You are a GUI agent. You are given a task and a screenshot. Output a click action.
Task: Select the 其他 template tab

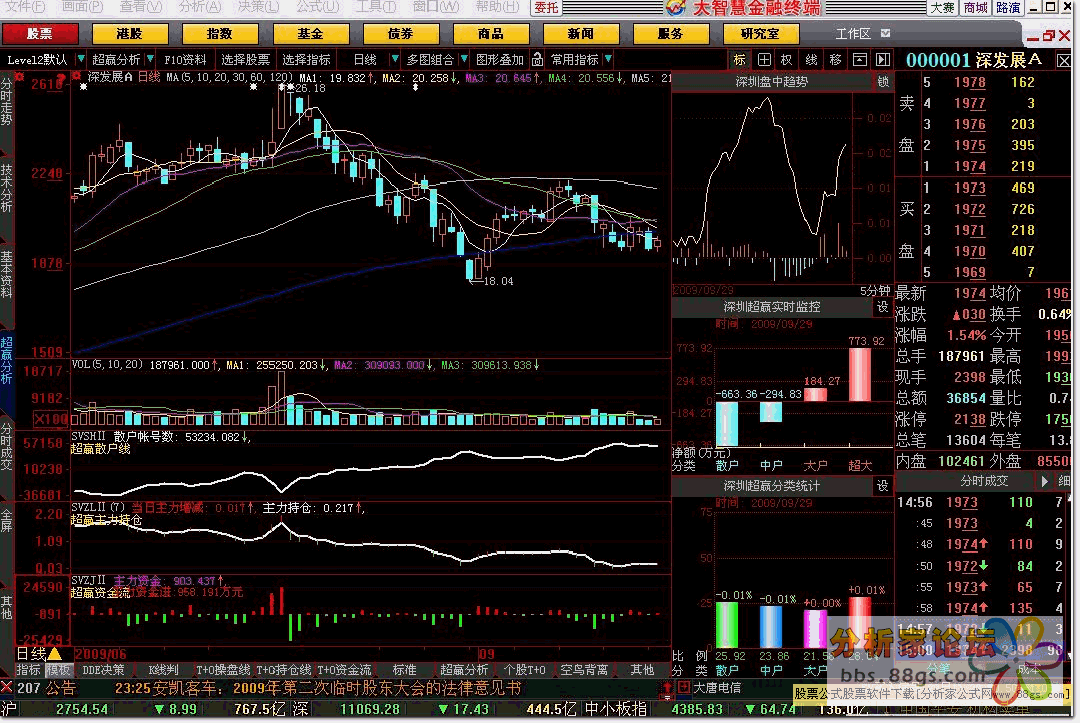click(x=642, y=669)
